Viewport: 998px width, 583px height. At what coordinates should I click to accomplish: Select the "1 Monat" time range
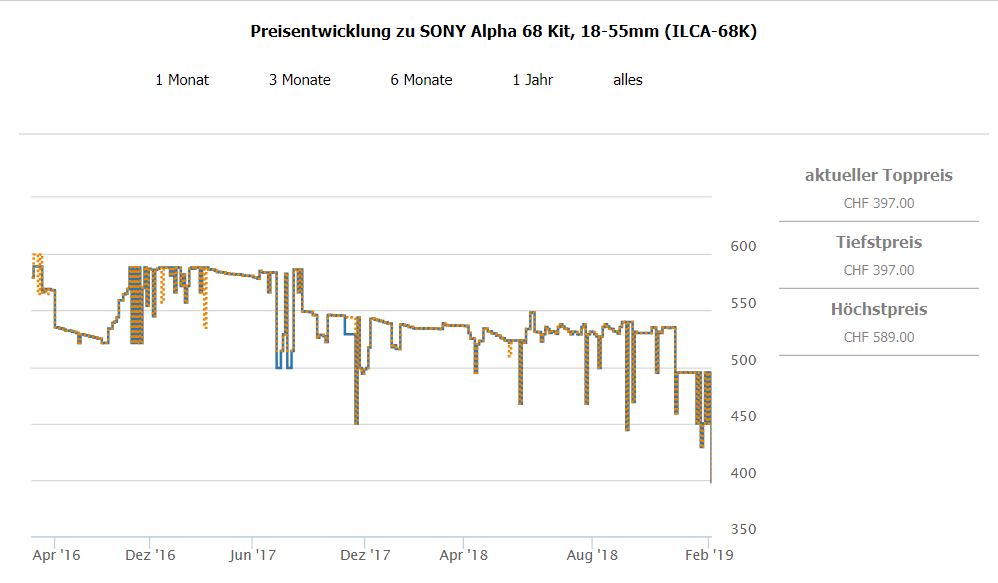182,80
